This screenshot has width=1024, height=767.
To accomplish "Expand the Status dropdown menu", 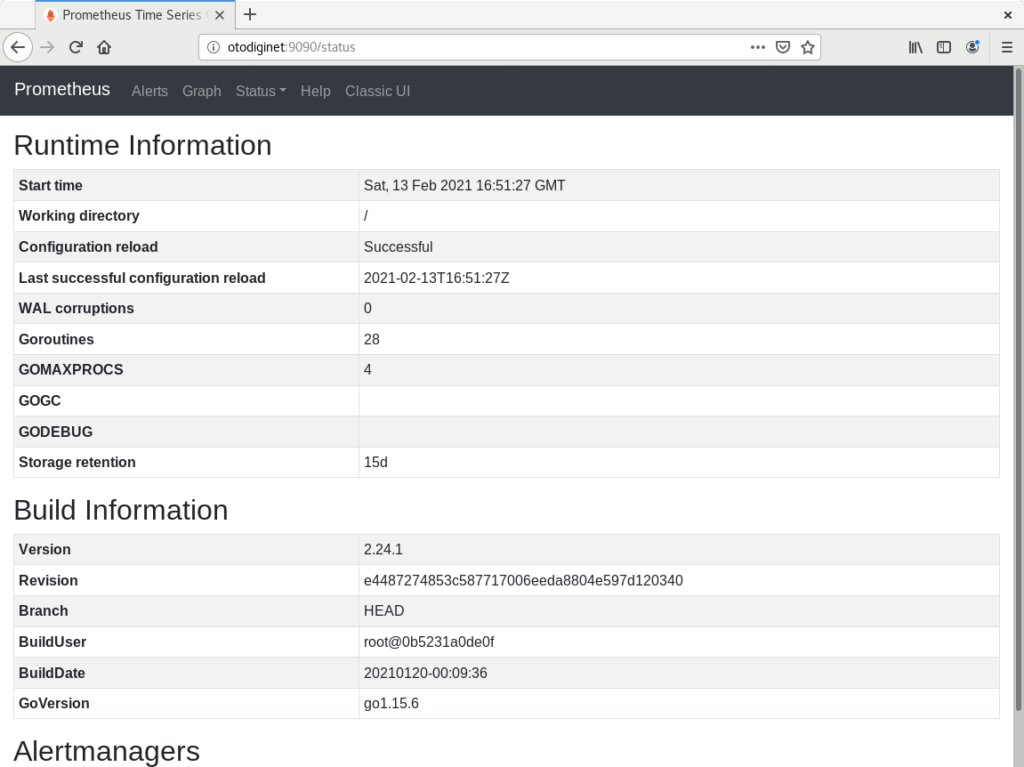I will (261, 91).
